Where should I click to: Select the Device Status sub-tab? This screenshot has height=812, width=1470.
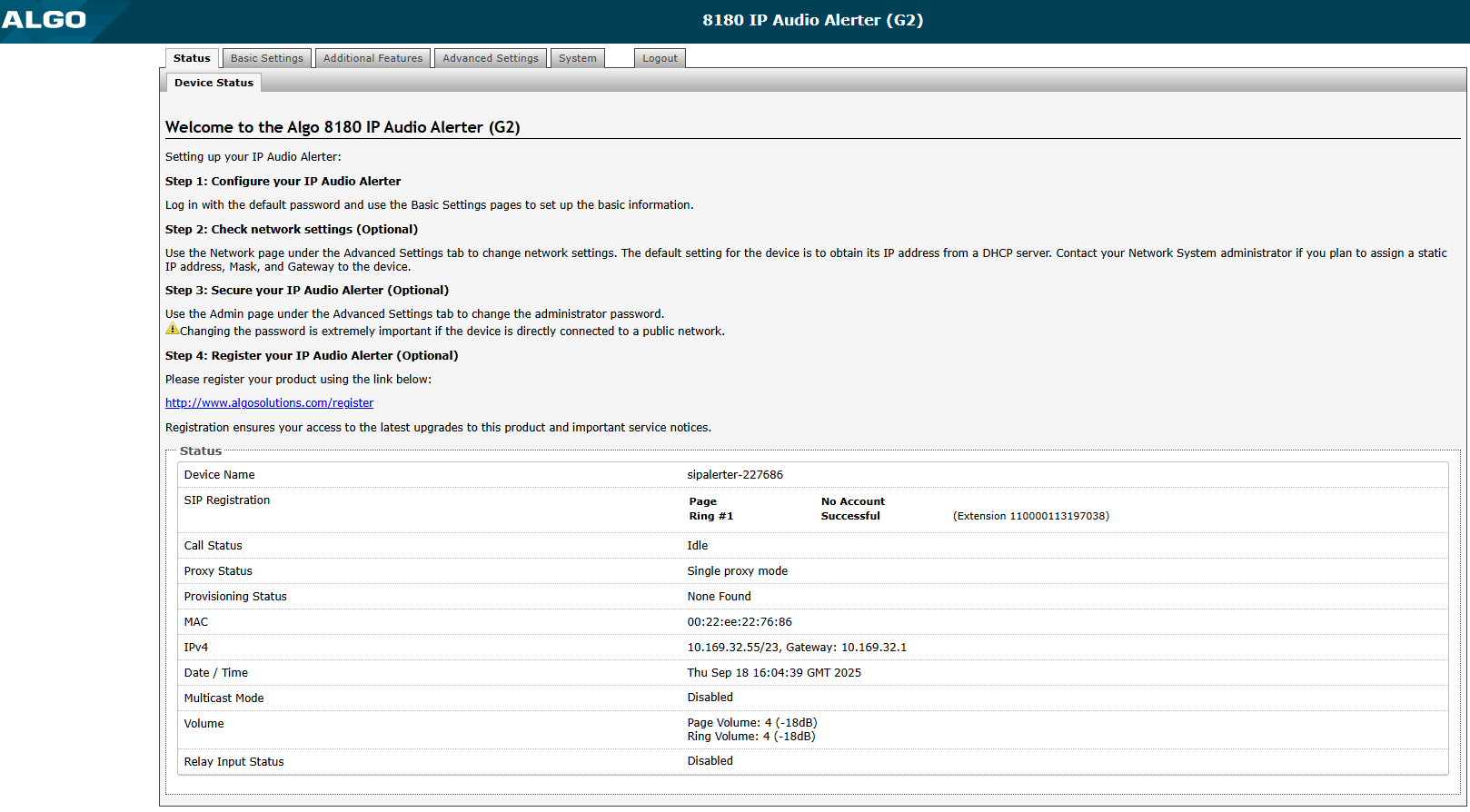214,83
